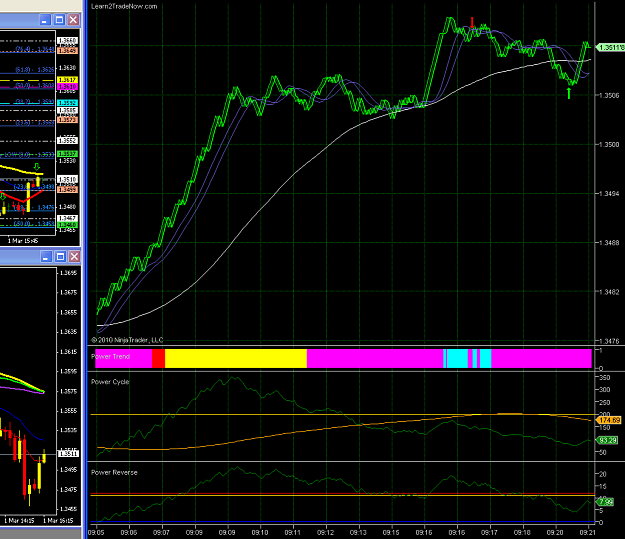Screen dimensions: 625x539
Task: Click the green 1.3537 price tag
Action: pos(67,154)
